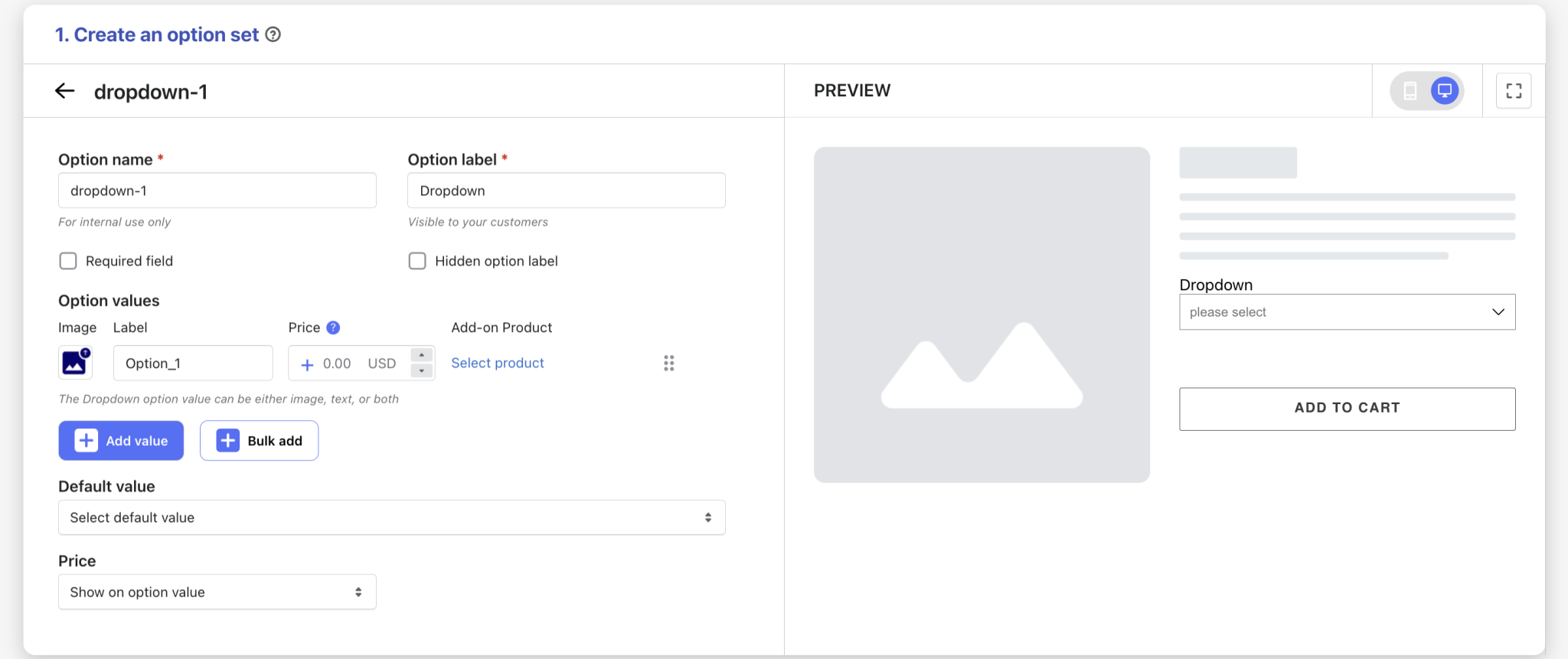
Task: Click the Option label text field
Action: 566,191
